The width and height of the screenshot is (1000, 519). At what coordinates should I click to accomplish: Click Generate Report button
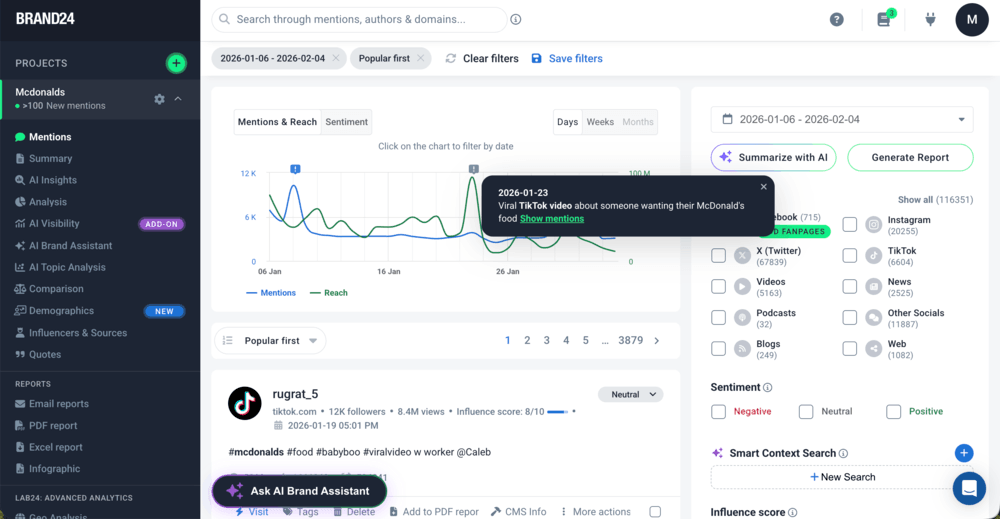910,157
